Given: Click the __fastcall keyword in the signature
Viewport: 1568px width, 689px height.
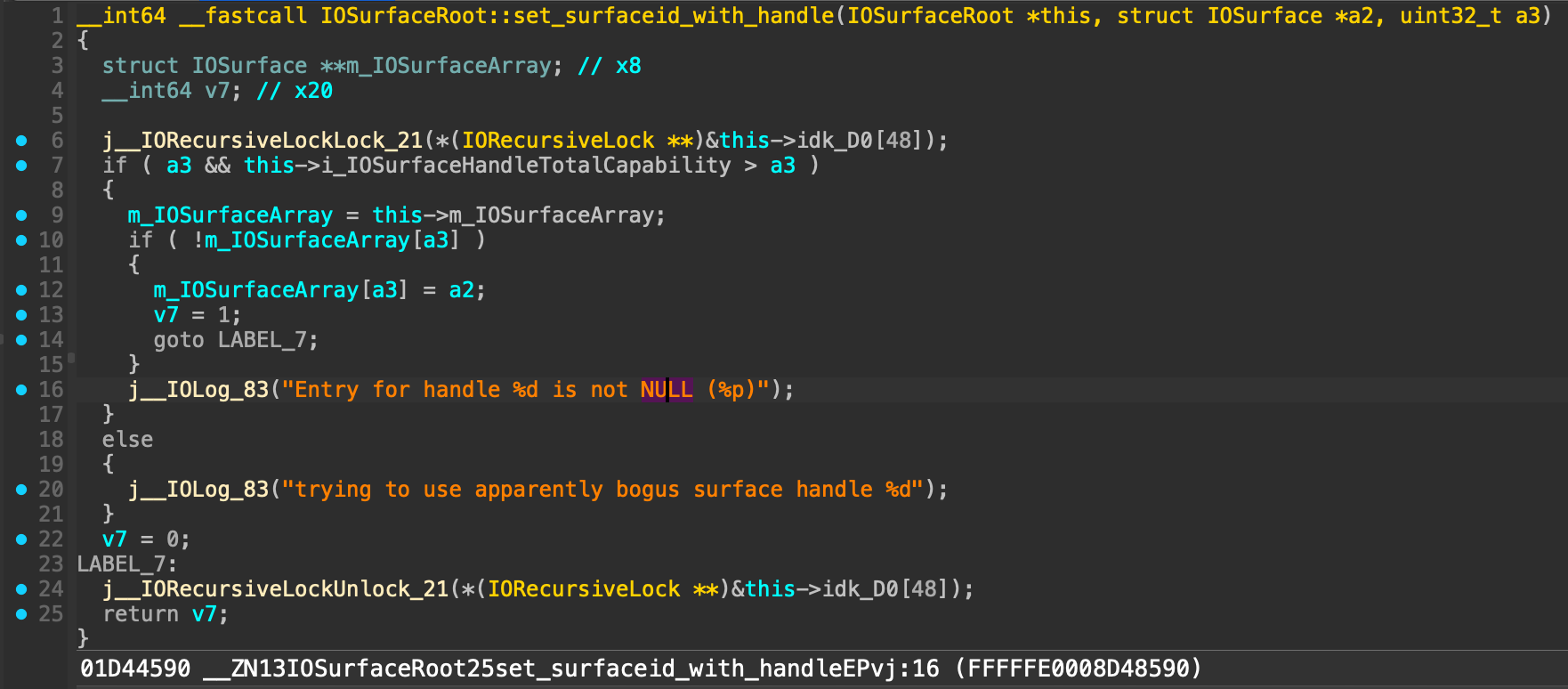Looking at the screenshot, I should (x=243, y=16).
